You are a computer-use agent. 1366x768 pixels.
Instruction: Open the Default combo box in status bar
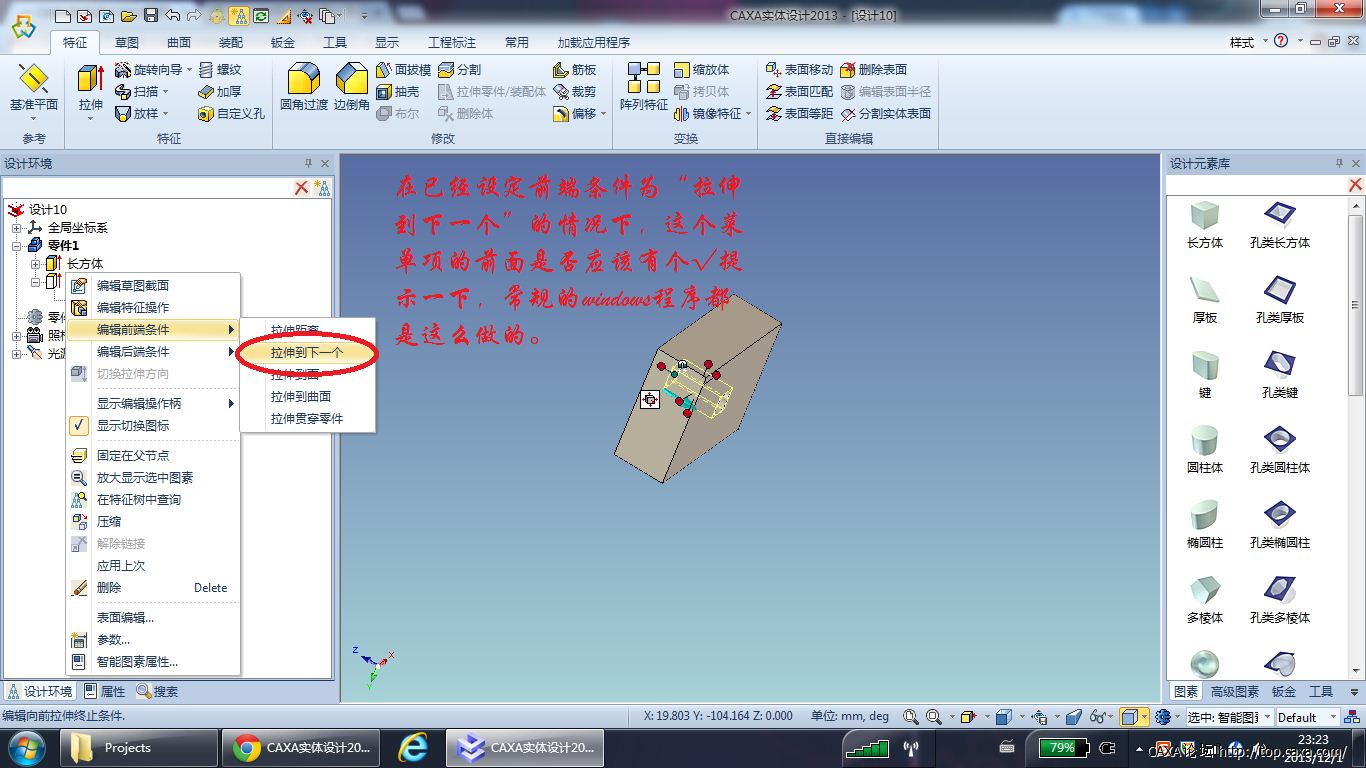1306,717
